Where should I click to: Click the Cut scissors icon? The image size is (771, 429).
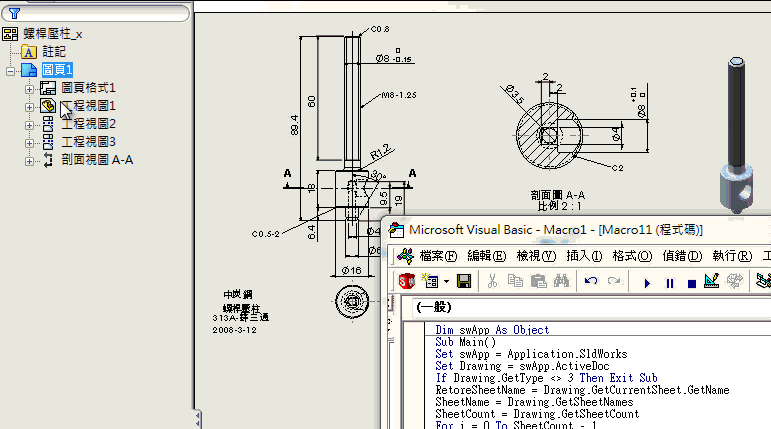click(492, 281)
